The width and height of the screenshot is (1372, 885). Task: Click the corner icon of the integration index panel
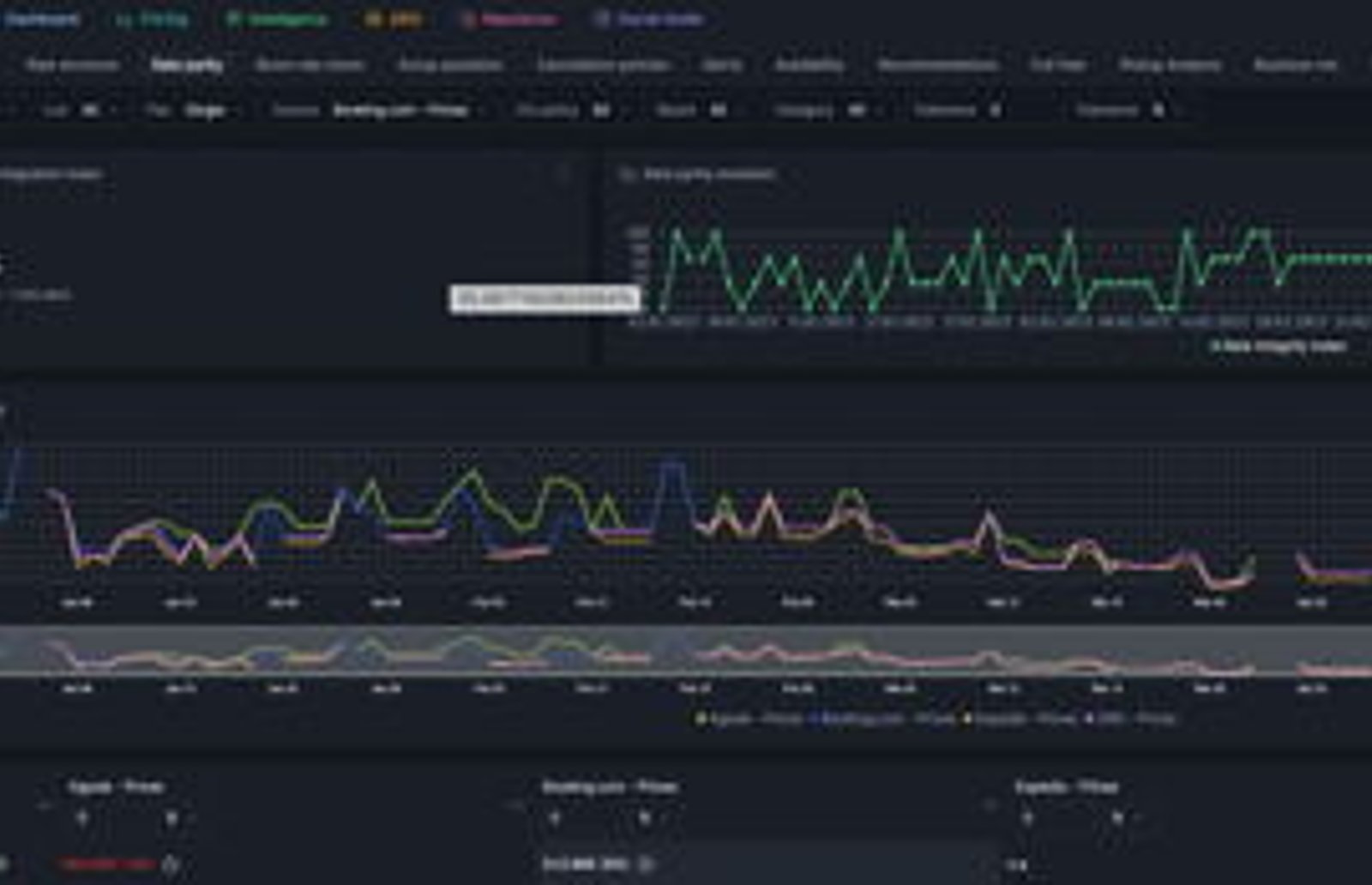(x=563, y=174)
